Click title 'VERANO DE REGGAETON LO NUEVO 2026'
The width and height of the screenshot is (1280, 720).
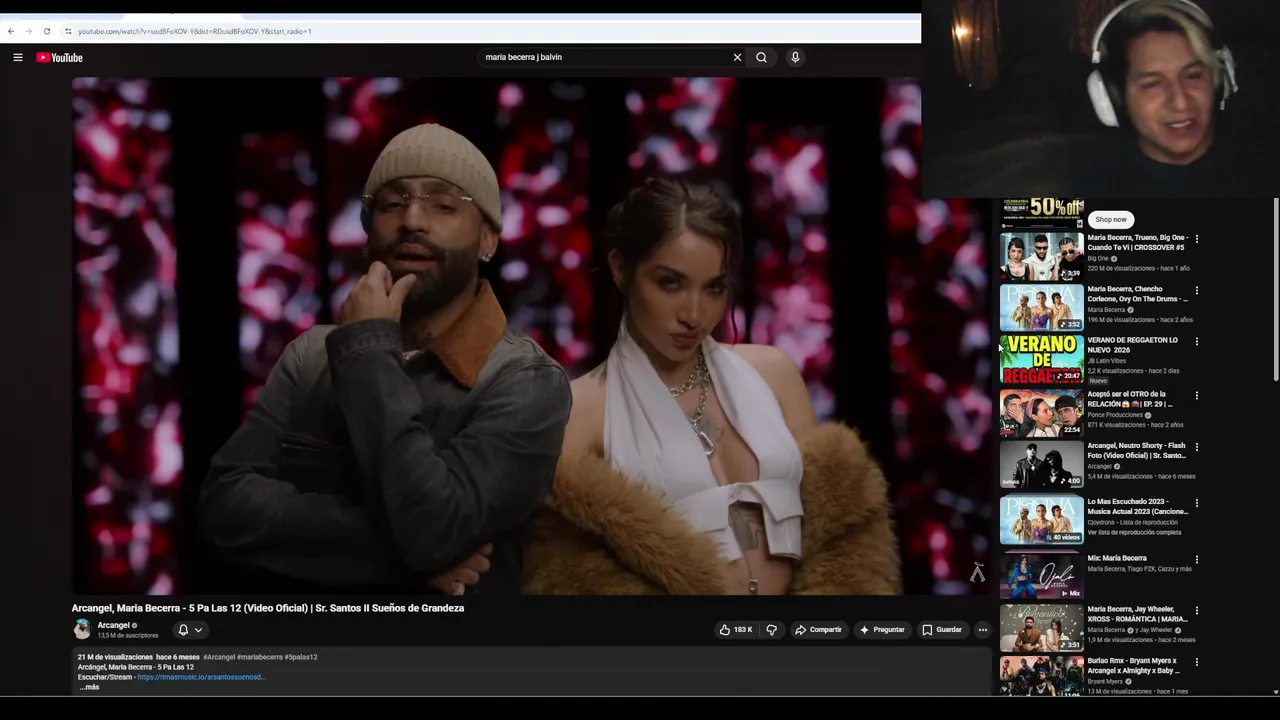[1133, 345]
